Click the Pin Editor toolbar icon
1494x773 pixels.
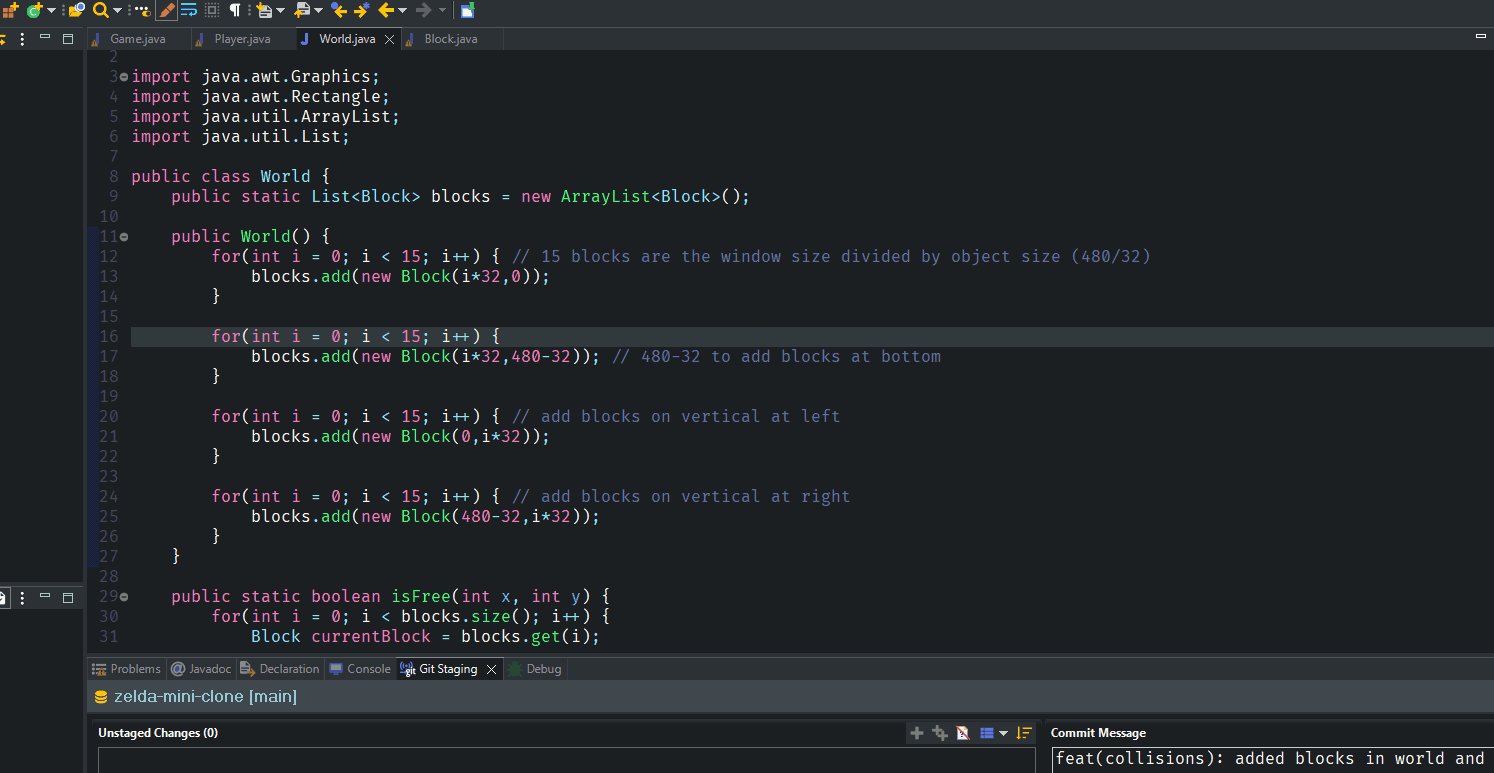click(467, 10)
